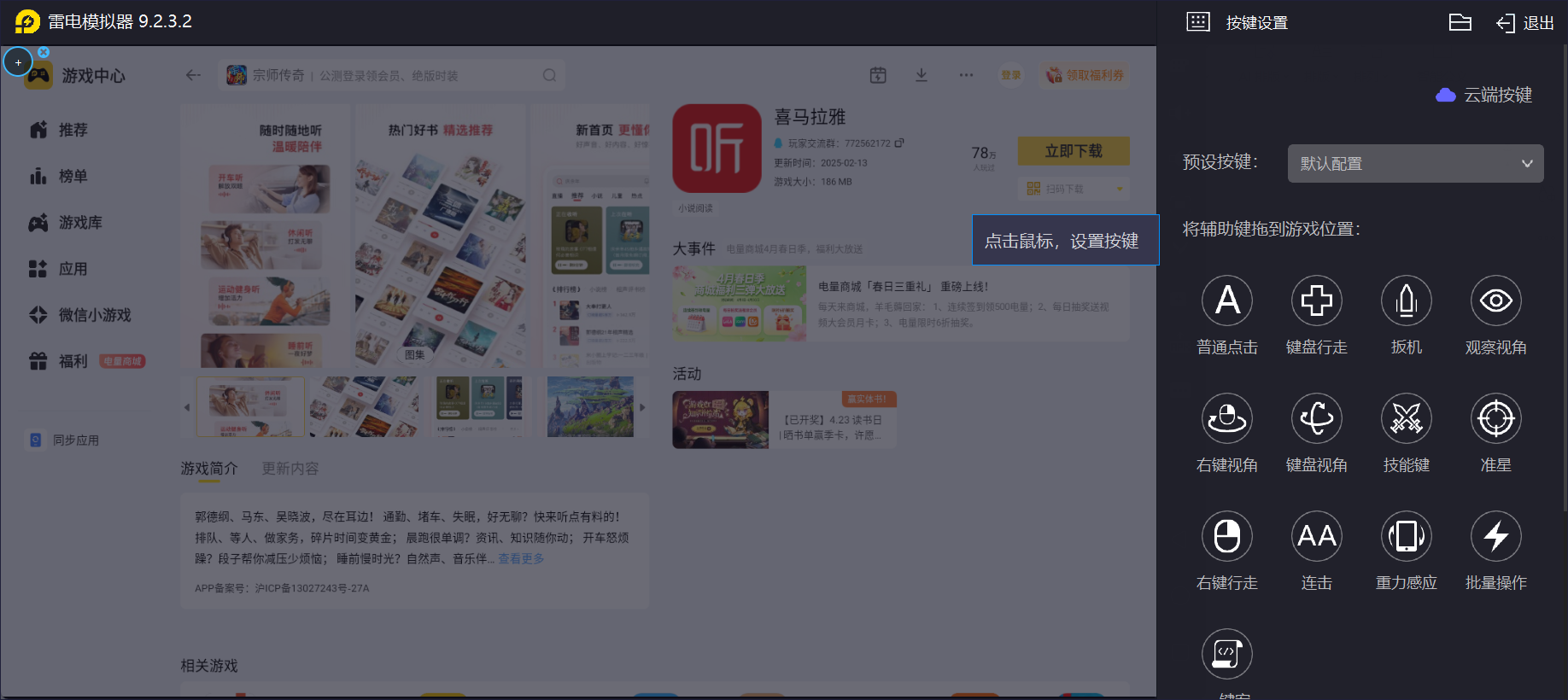Click 退出 to exit key settings
Image resolution: width=1568 pixels, height=700 pixels.
(1525, 23)
